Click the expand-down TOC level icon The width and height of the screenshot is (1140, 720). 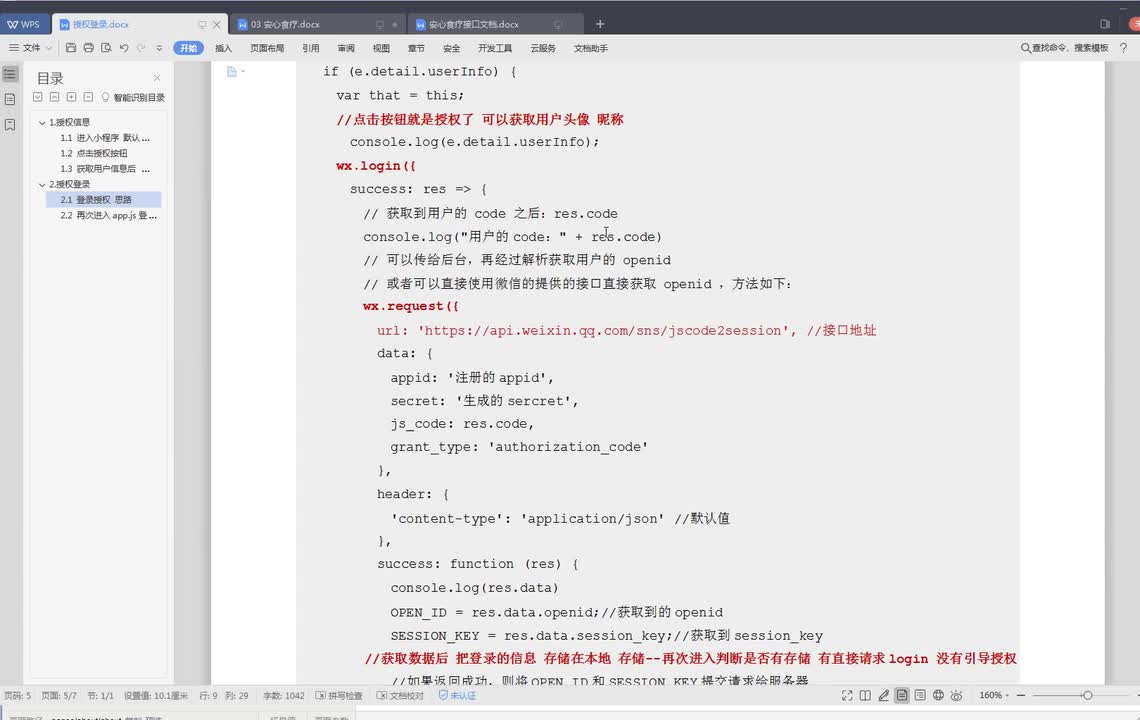(x=38, y=97)
